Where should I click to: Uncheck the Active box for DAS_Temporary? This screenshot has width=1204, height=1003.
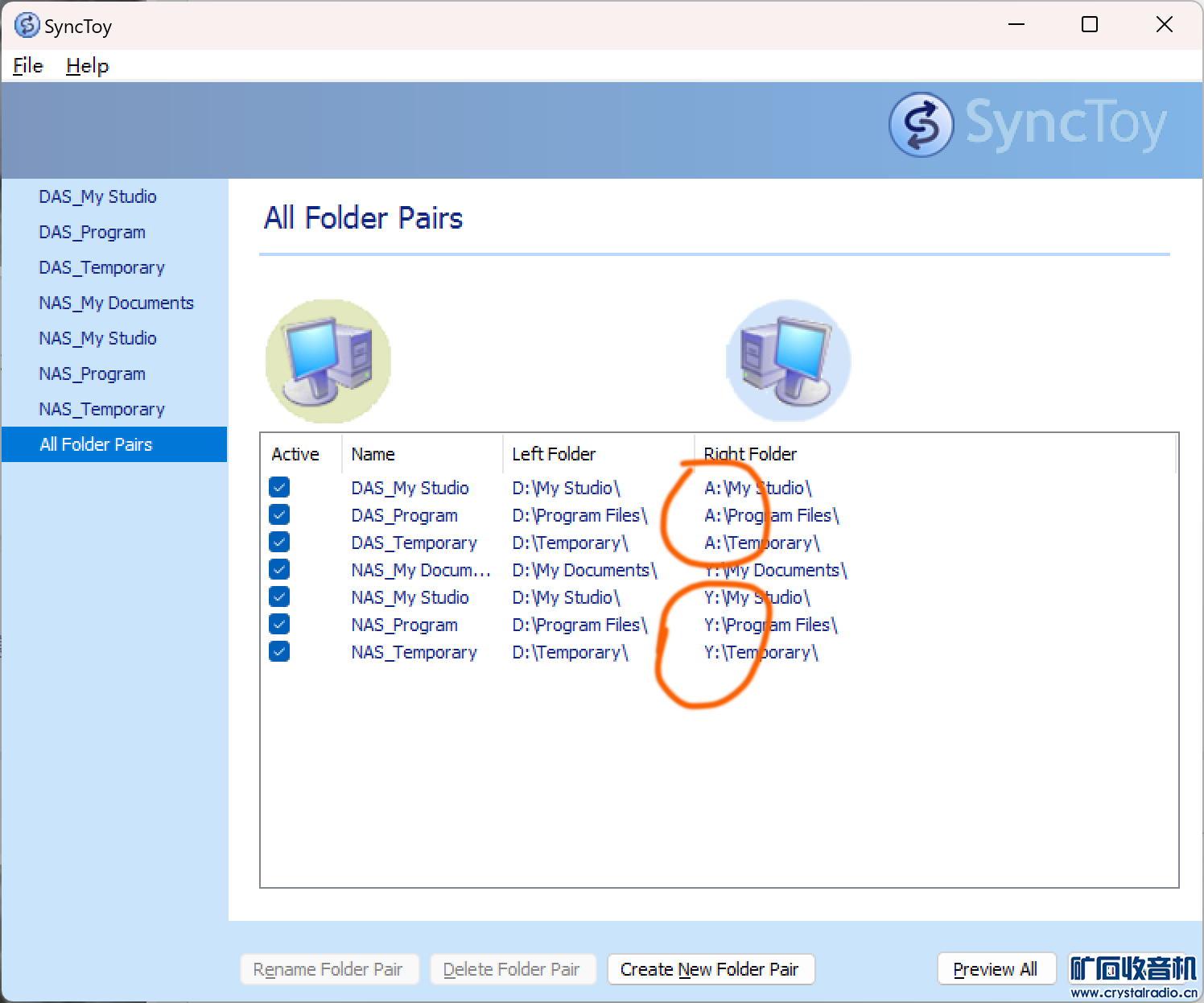pos(279,542)
